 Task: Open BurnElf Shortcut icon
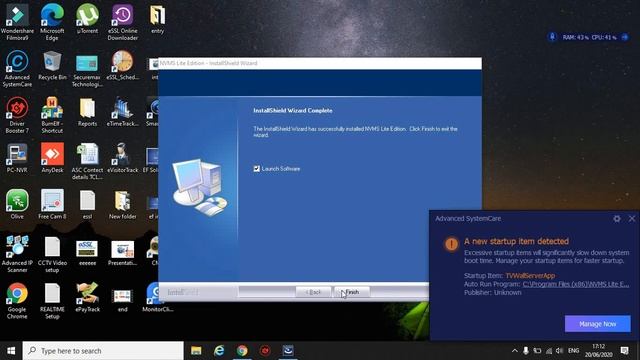52,115
